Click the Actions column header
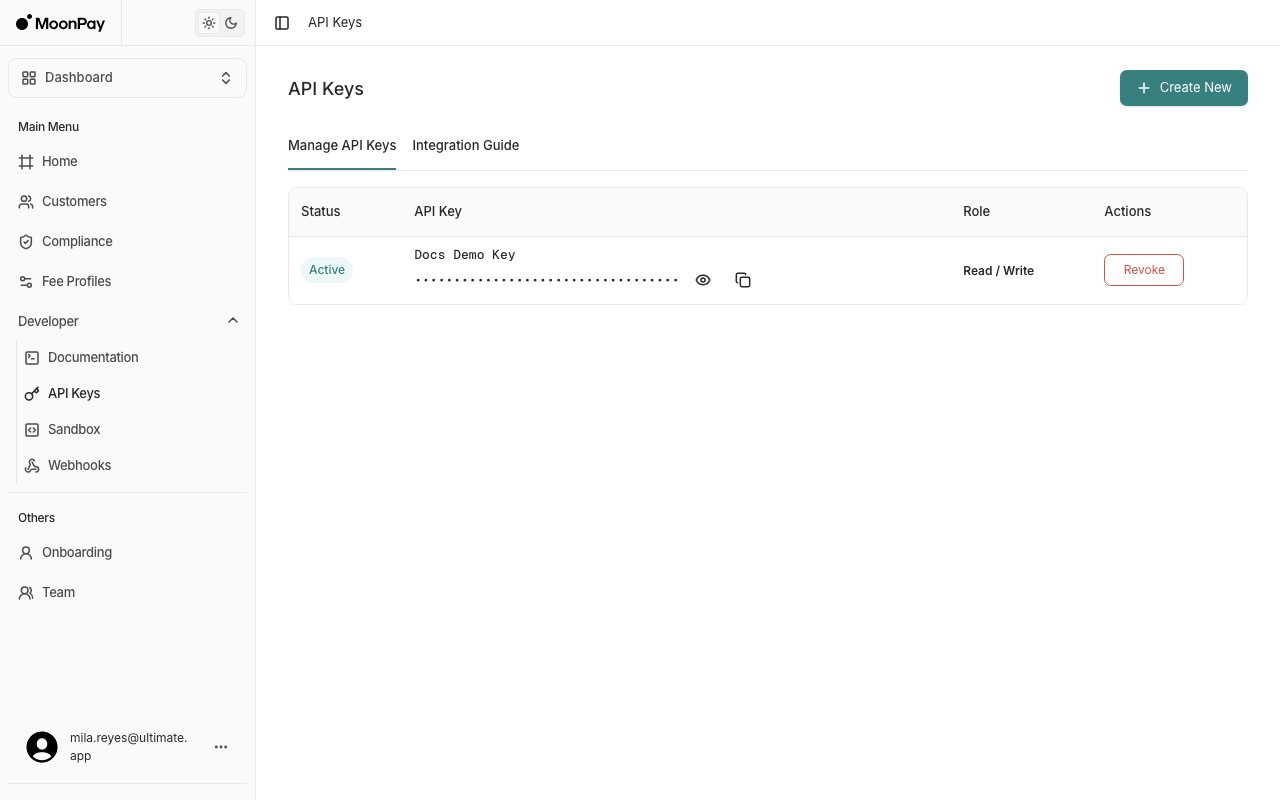 (x=1127, y=211)
